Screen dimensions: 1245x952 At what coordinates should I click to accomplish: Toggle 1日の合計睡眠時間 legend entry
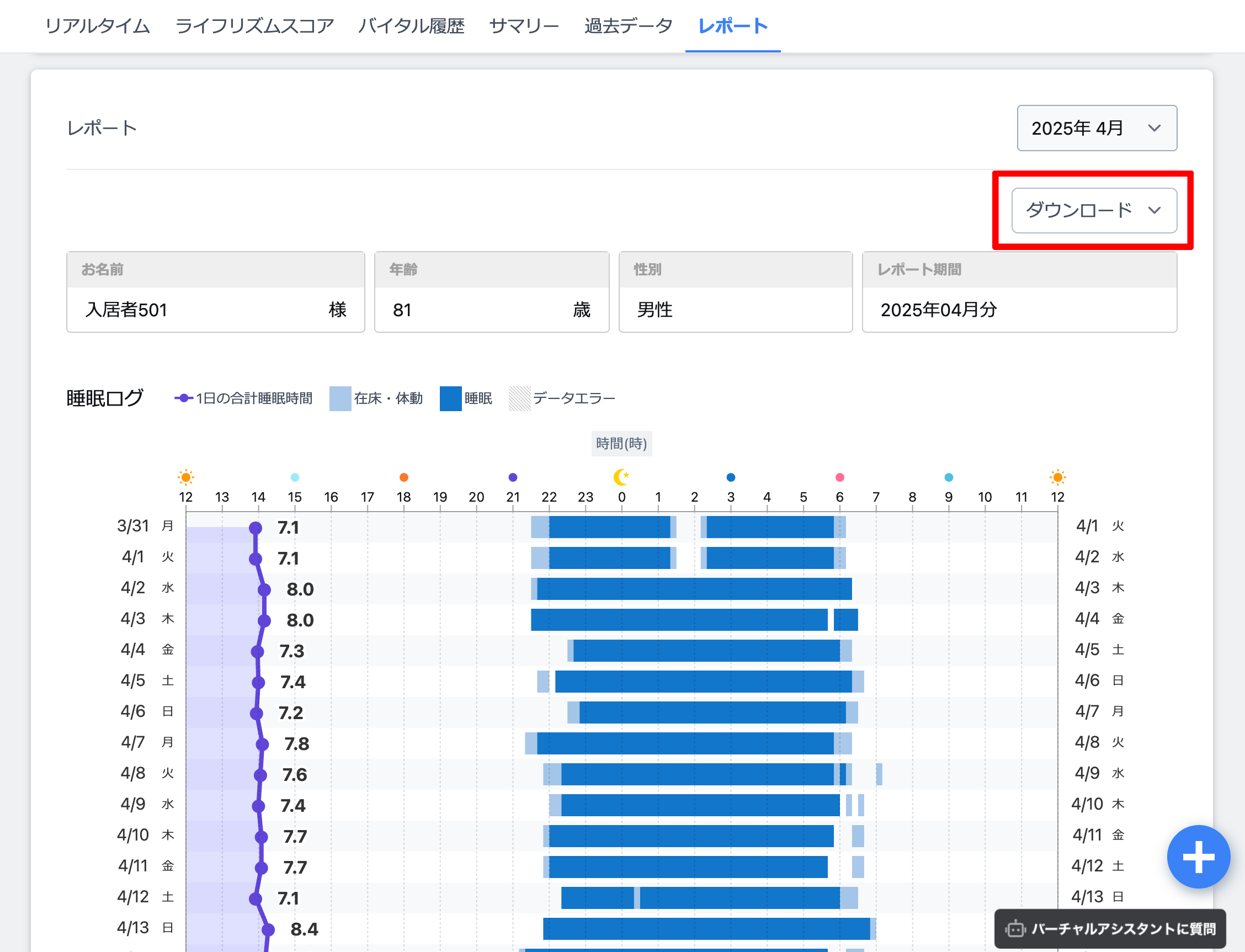pyautogui.click(x=244, y=398)
